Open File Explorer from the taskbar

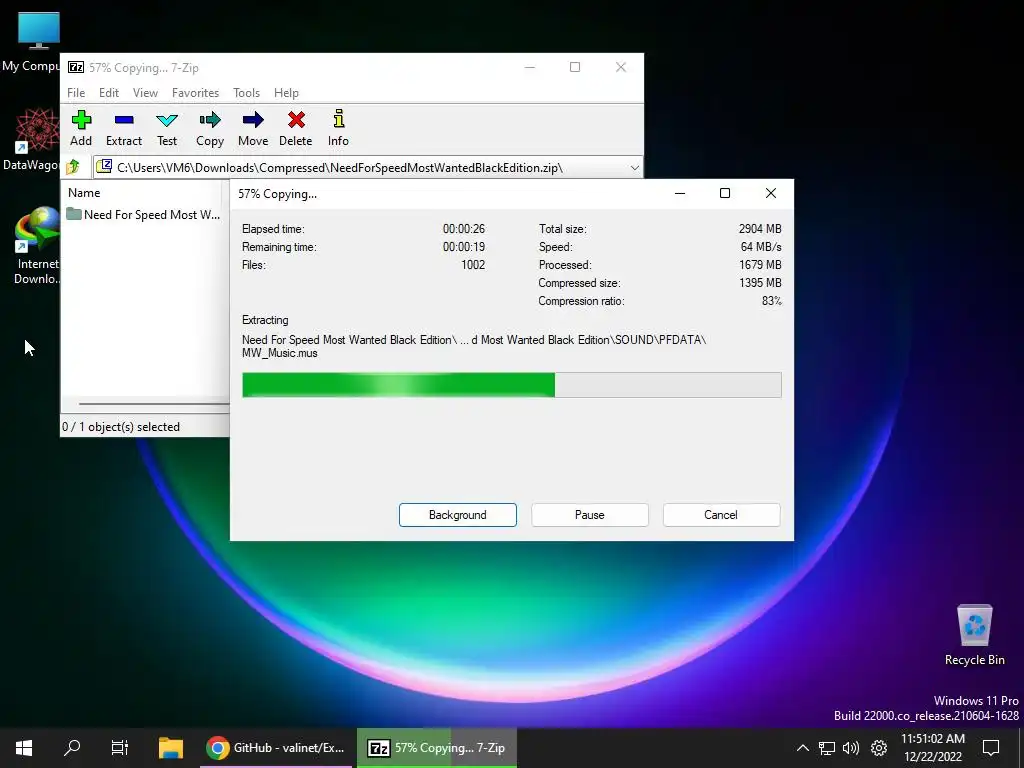tap(170, 748)
